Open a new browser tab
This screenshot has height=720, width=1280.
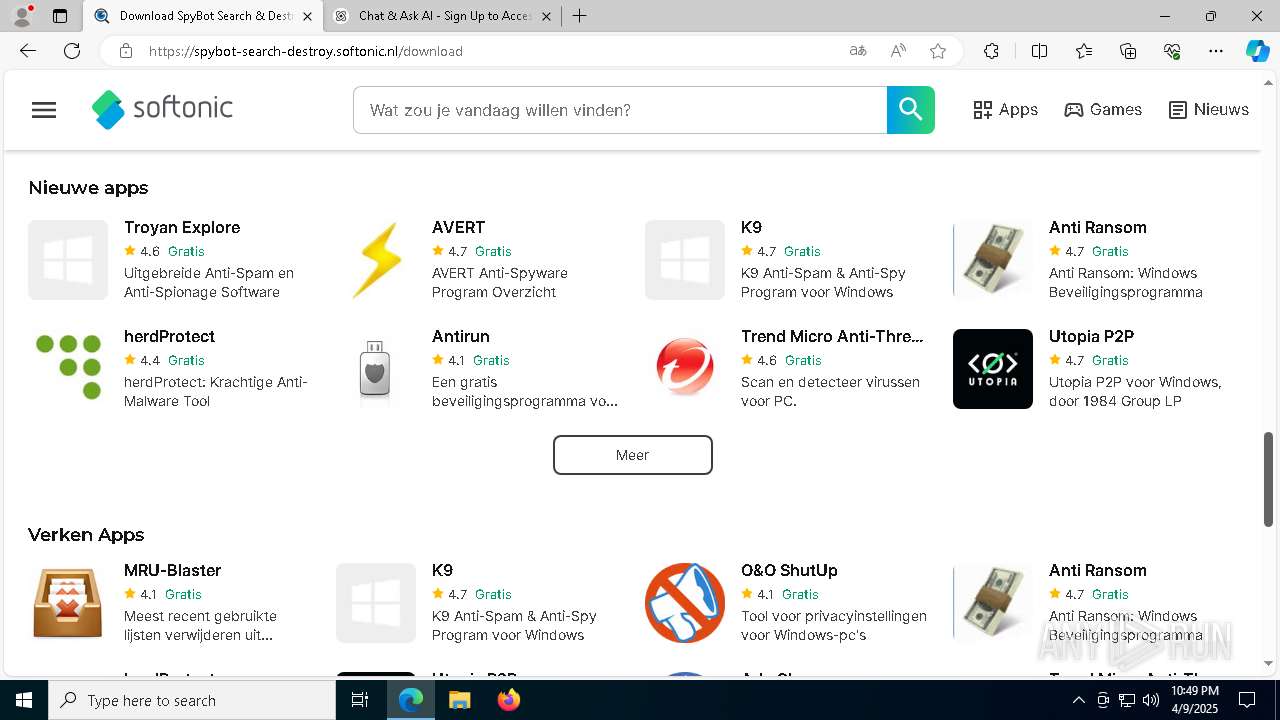pos(580,16)
